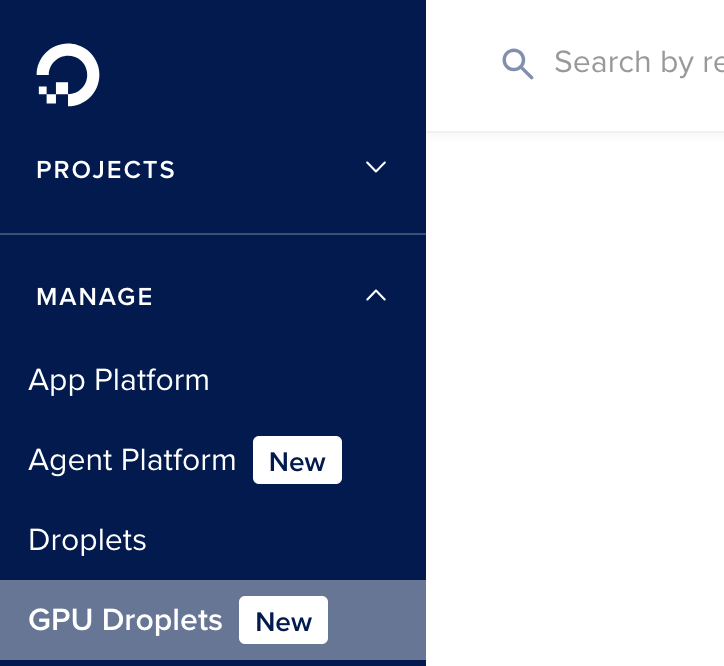Go to the Droplets page
Image resolution: width=724 pixels, height=666 pixels.
point(87,540)
